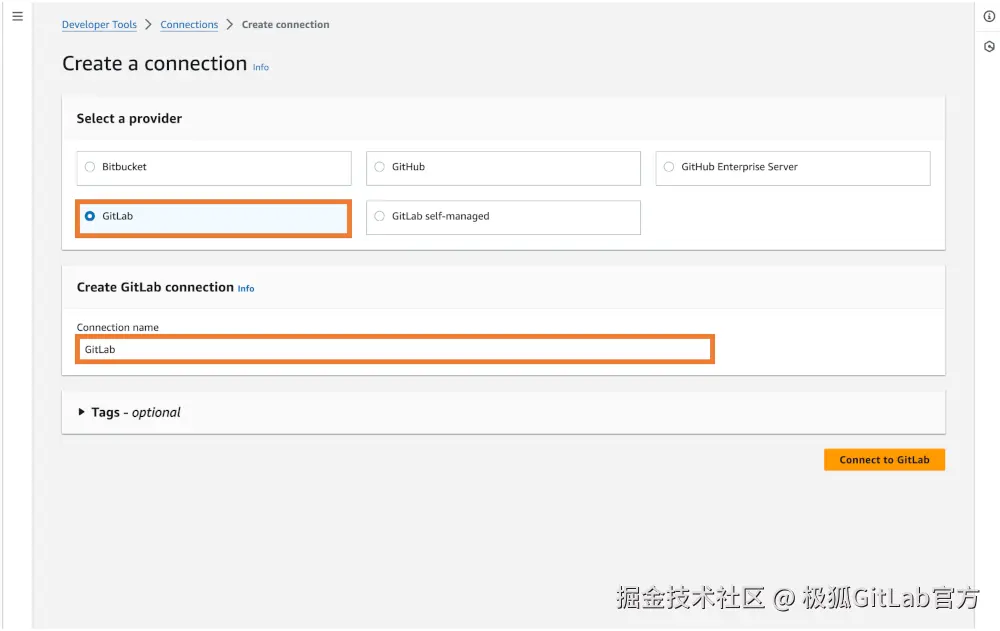
Task: Go to Developer Tools breadcrumb
Action: (99, 25)
